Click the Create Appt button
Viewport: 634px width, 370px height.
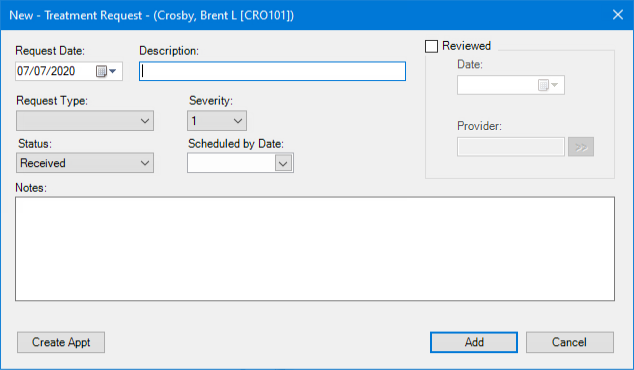pyautogui.click(x=61, y=342)
